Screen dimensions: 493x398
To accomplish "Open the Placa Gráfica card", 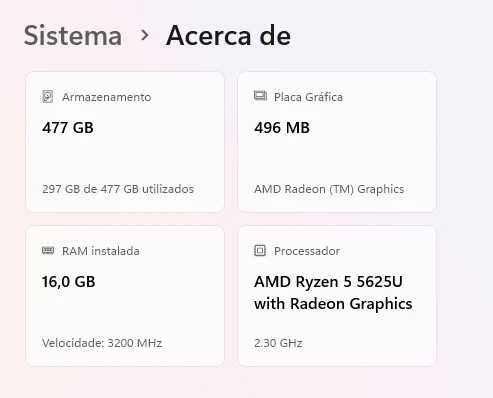I will pos(337,142).
